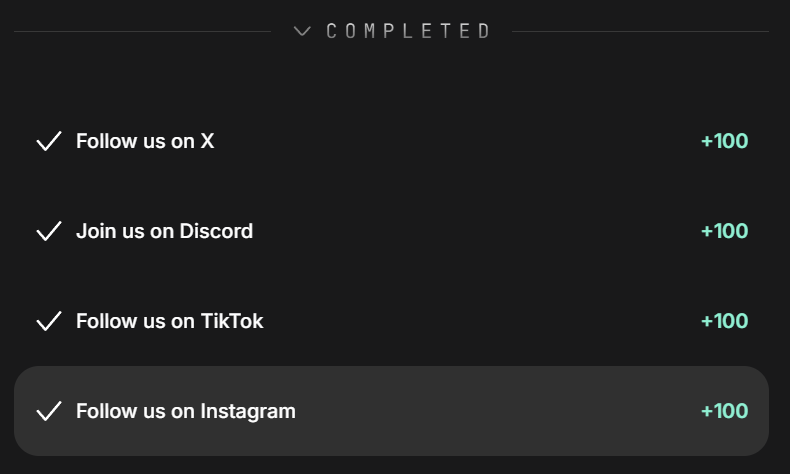Viewport: 790px width, 474px height.
Task: Click the COMPLETED header text
Action: tap(409, 32)
